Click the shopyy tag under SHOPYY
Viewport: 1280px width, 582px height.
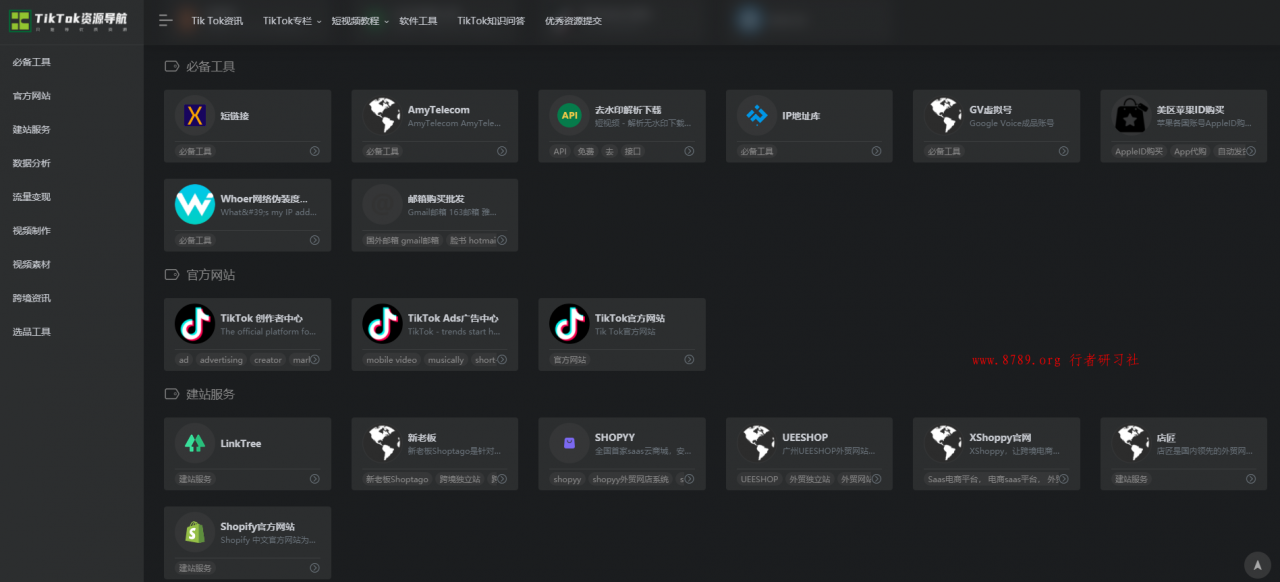567,479
